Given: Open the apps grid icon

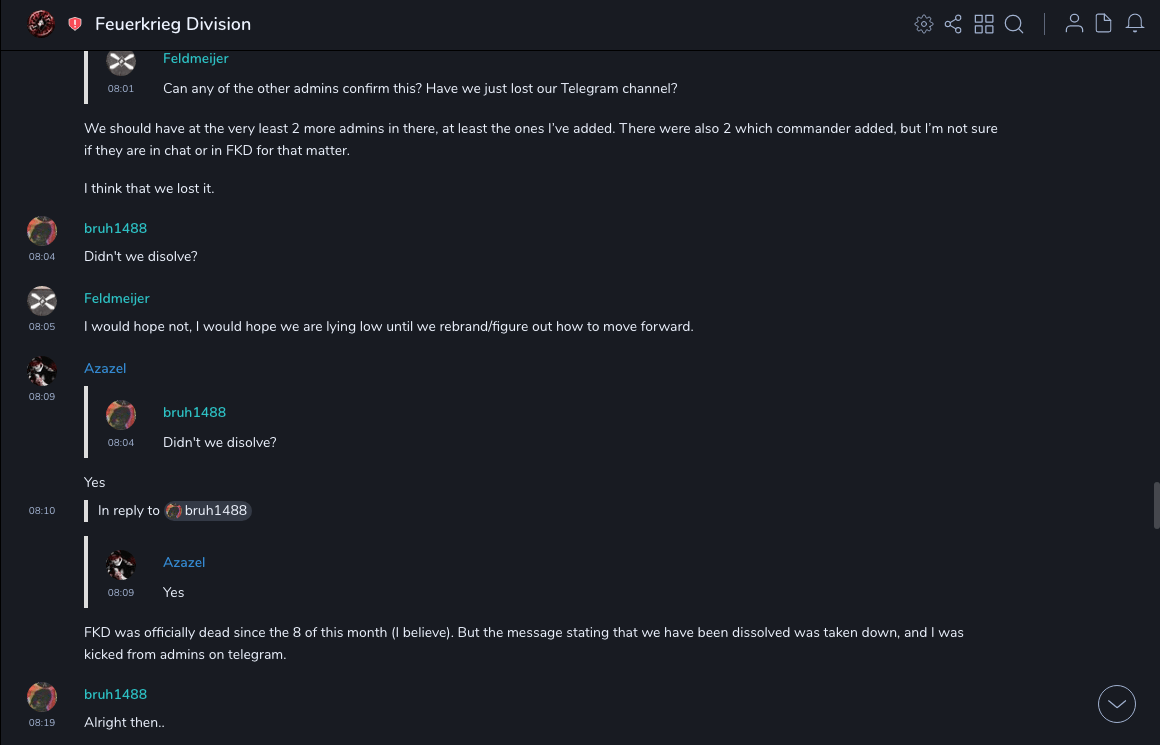Looking at the screenshot, I should click(x=984, y=24).
